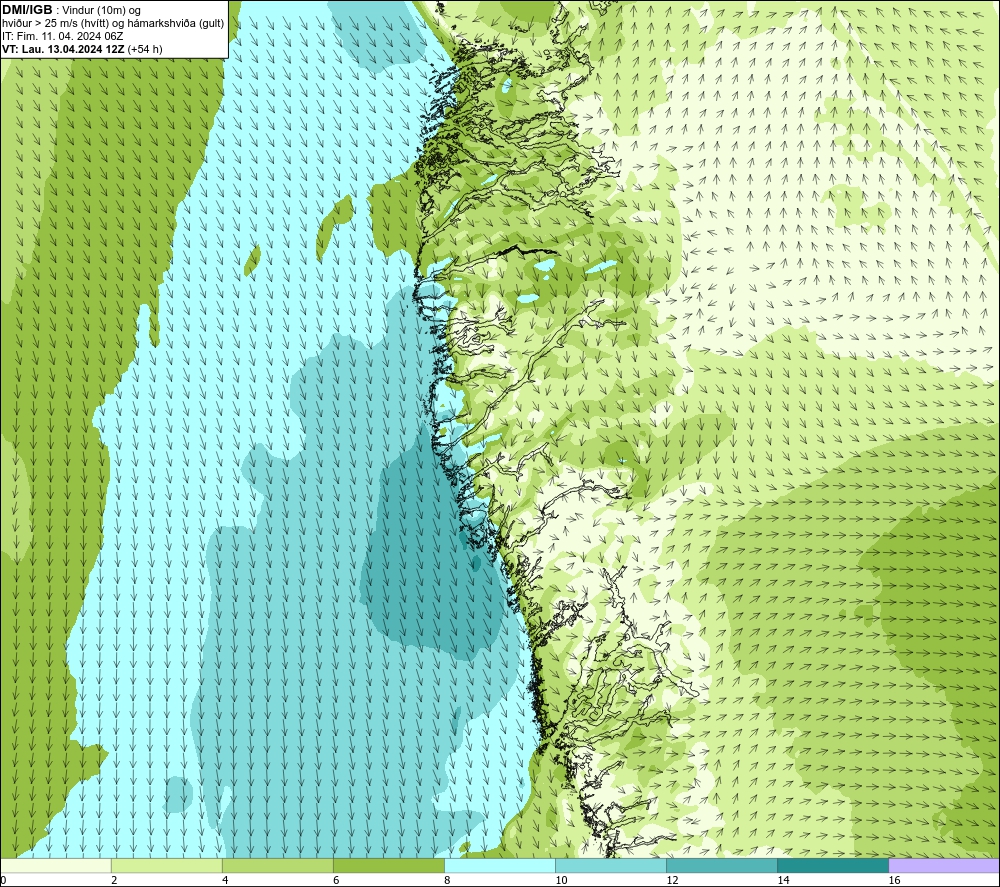Viewport: 1000px width, 887px height.
Task: Click the turquoise 10–12 legend swatch
Action: click(x=611, y=865)
